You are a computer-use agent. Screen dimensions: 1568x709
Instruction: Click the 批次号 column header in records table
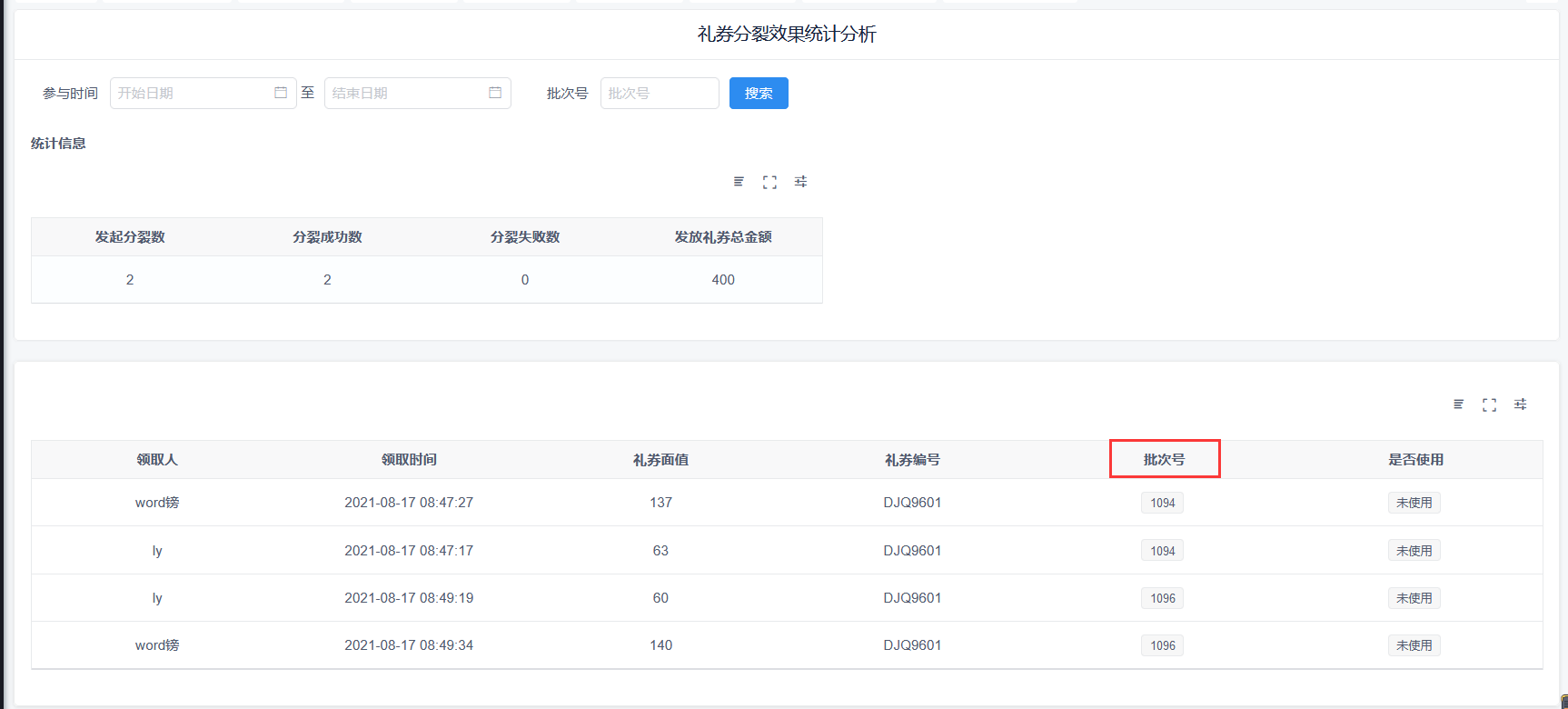click(1164, 460)
